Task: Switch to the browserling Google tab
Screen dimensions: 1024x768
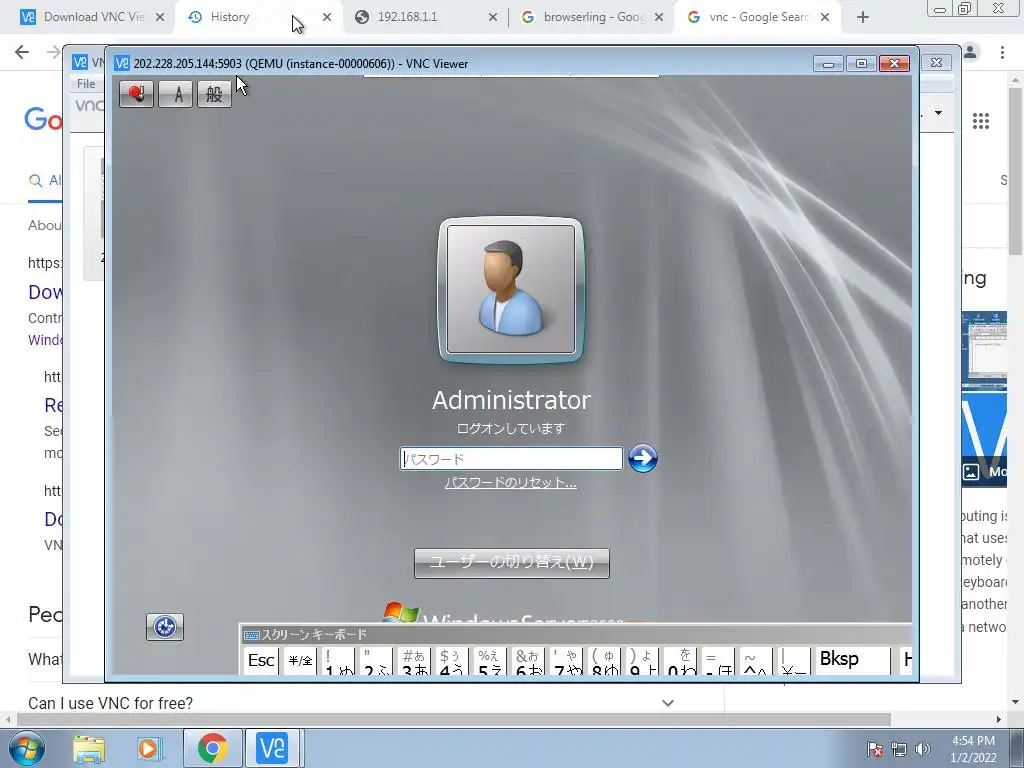Action: tap(593, 17)
